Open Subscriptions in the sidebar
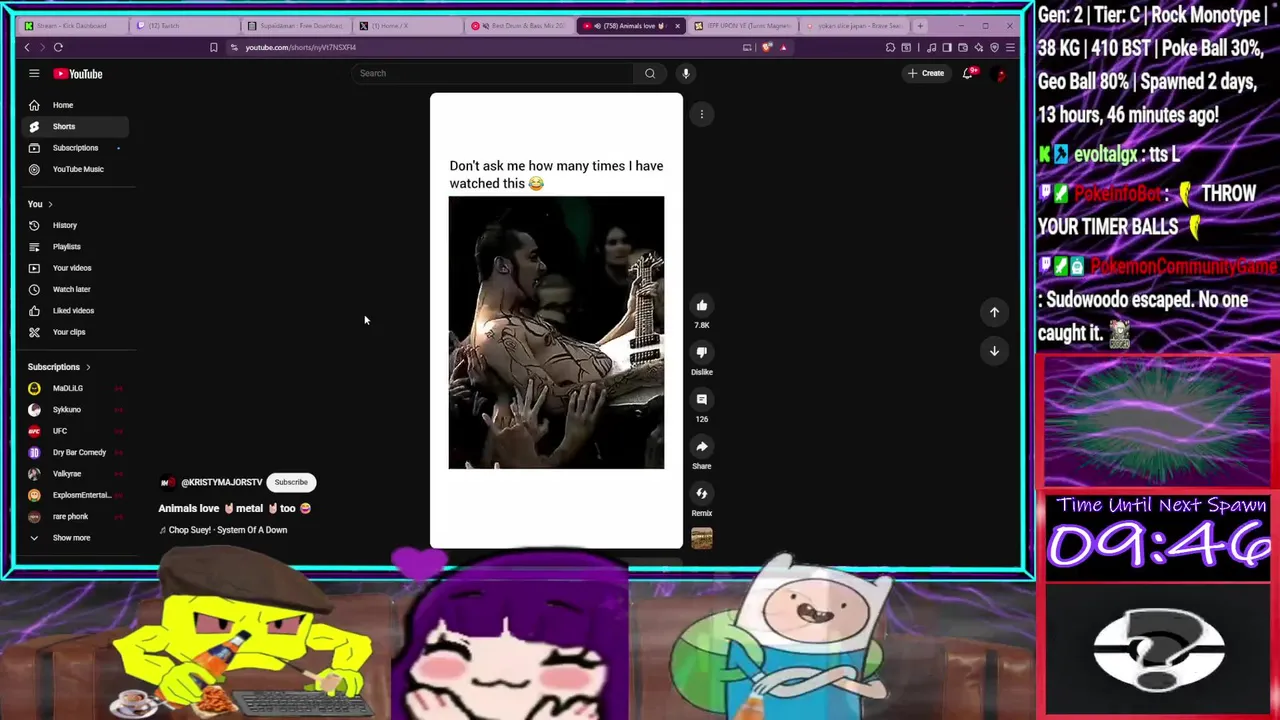This screenshot has height=720, width=1280. [x=75, y=148]
